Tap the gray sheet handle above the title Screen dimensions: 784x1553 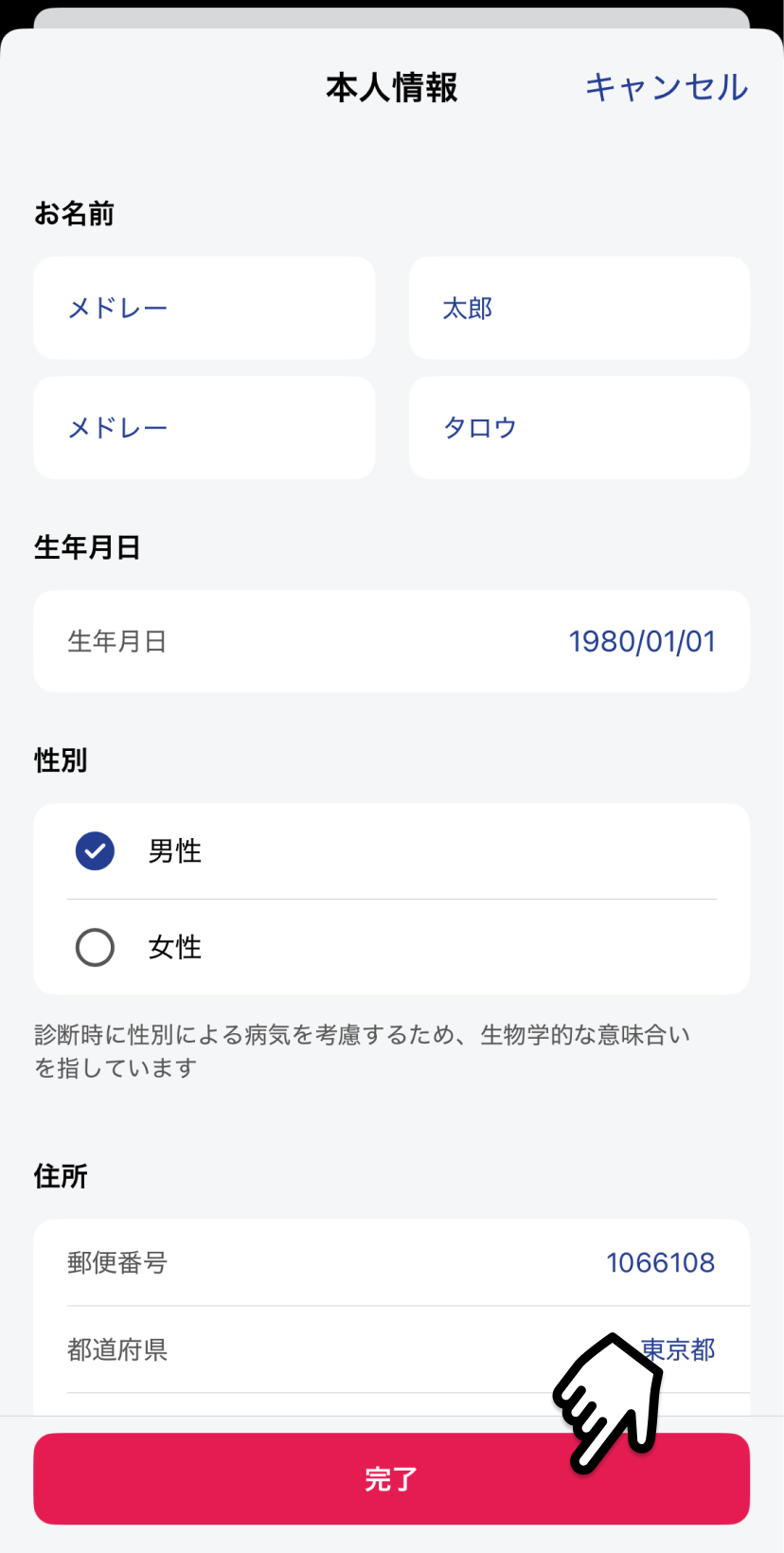(x=391, y=18)
